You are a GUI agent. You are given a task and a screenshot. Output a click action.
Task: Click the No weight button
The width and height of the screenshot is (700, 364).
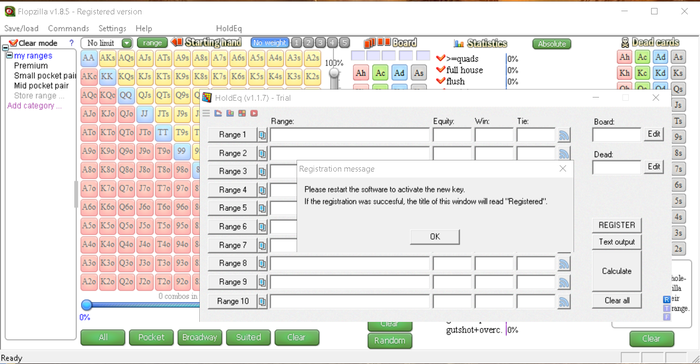[270, 43]
